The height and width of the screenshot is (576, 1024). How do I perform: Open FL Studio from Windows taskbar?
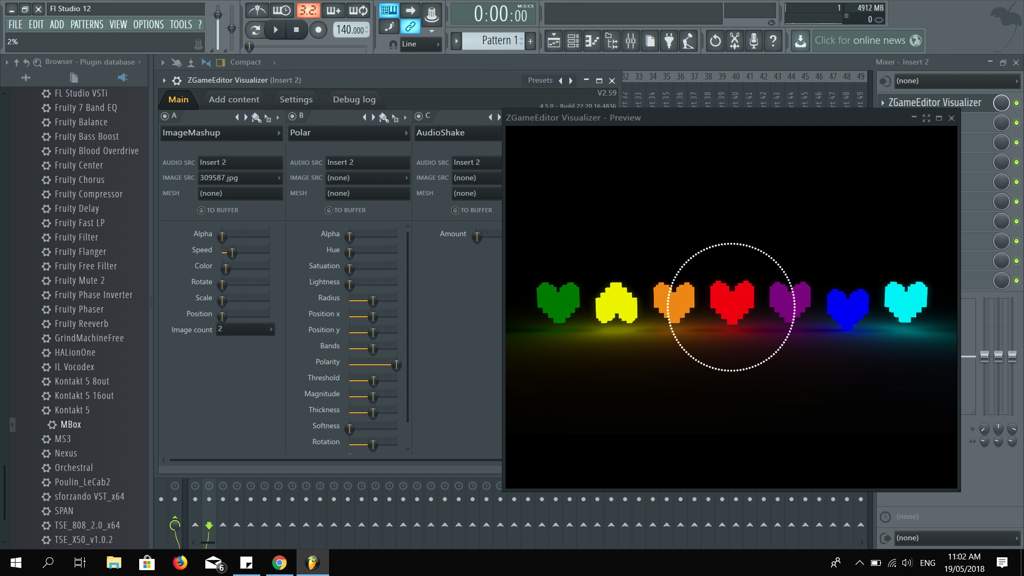(x=312, y=562)
